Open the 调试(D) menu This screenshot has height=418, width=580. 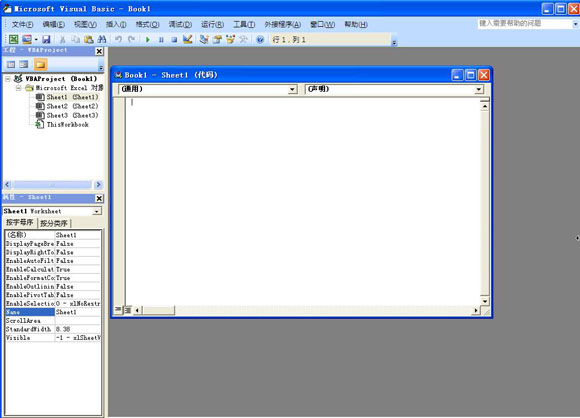pyautogui.click(x=180, y=24)
